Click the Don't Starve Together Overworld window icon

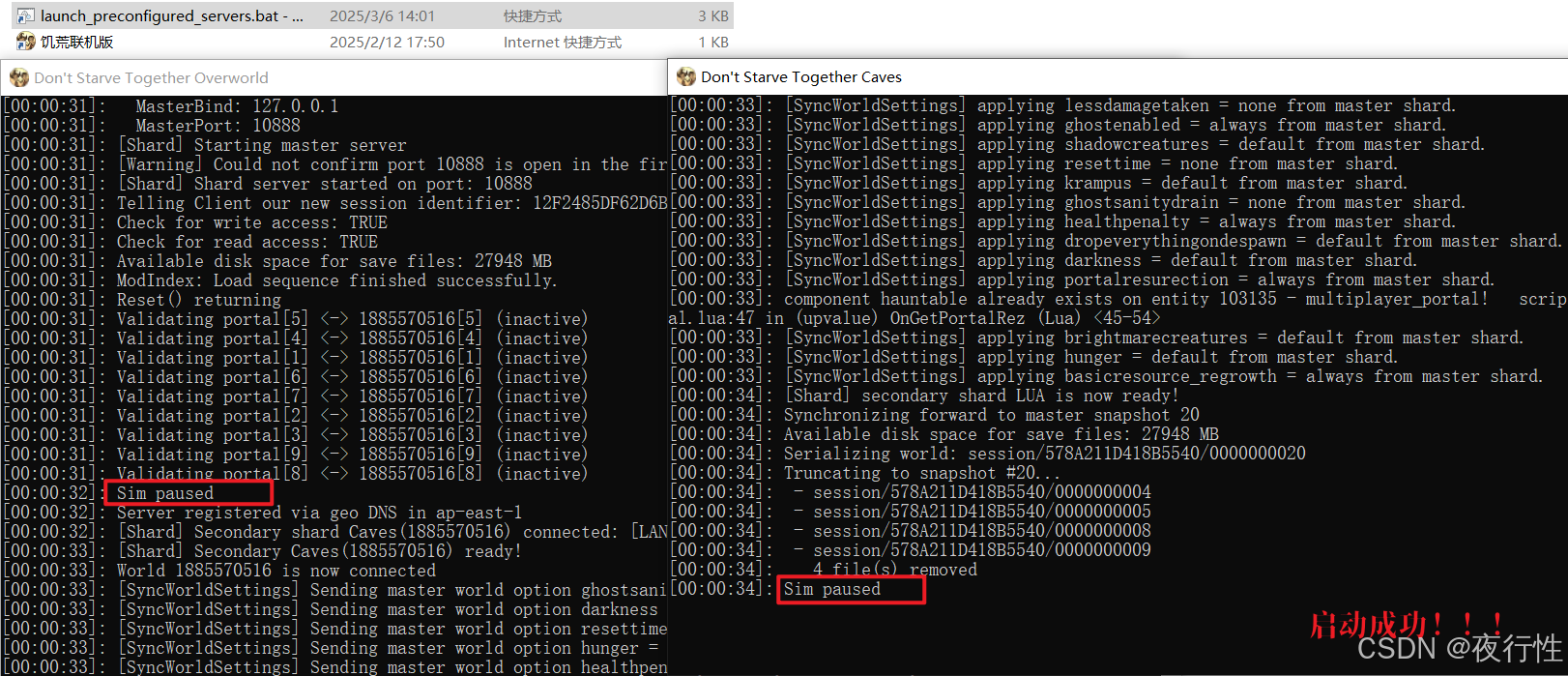18,78
